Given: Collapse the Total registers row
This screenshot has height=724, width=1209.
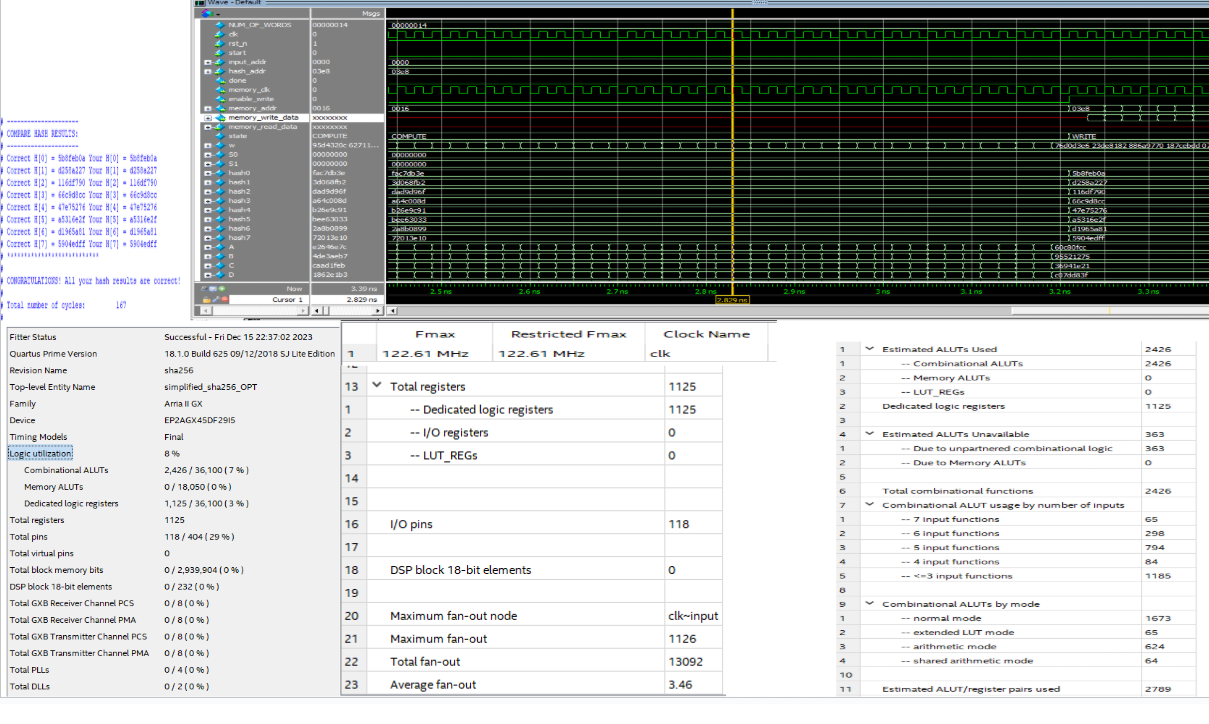Looking at the screenshot, I should (x=377, y=386).
